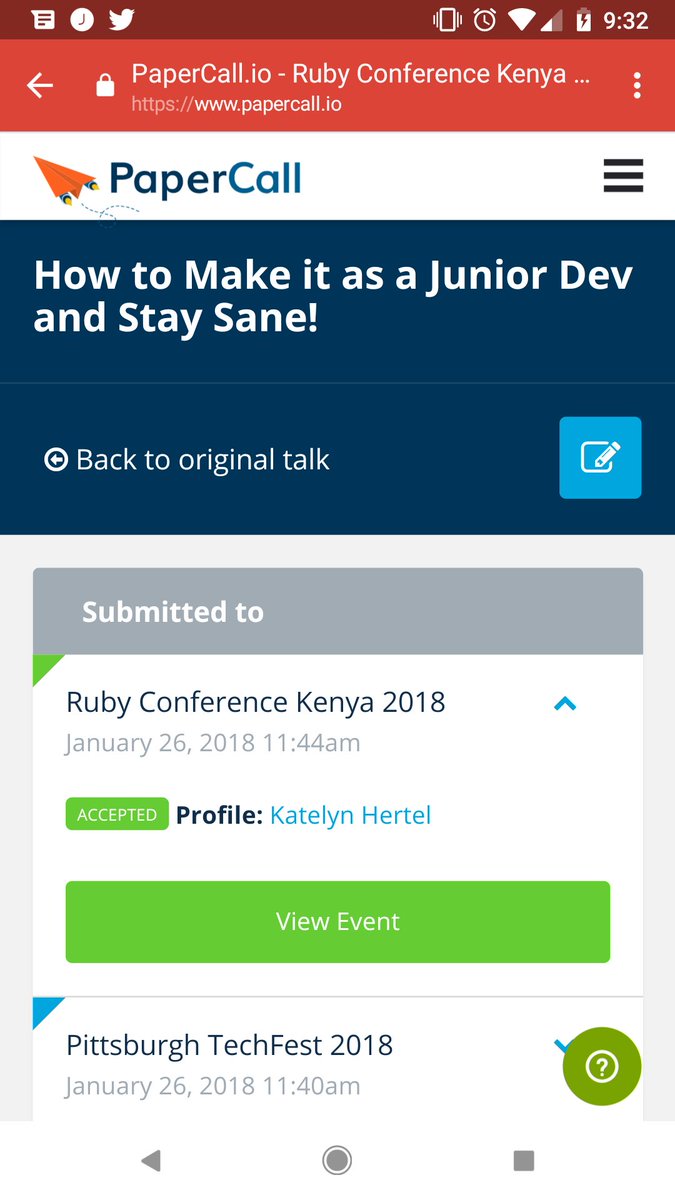
Task: Tap the clock notification icon in status bar
Action: [82, 20]
